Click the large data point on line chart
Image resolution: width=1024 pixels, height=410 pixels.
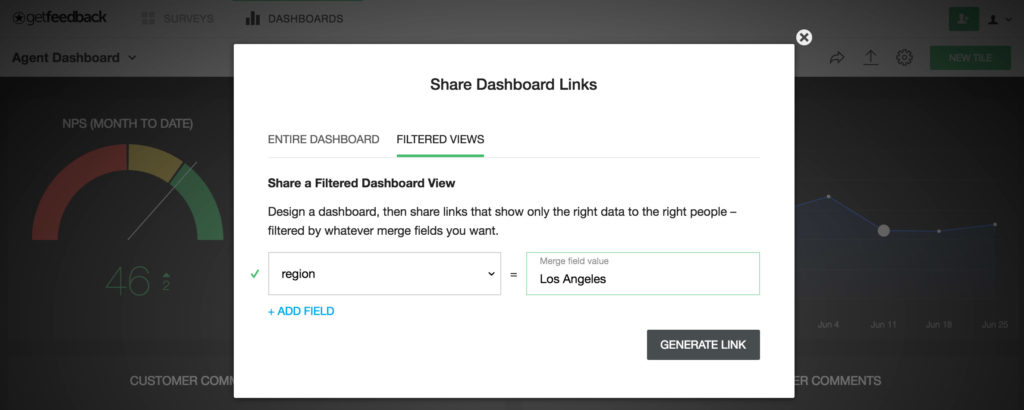click(x=883, y=231)
